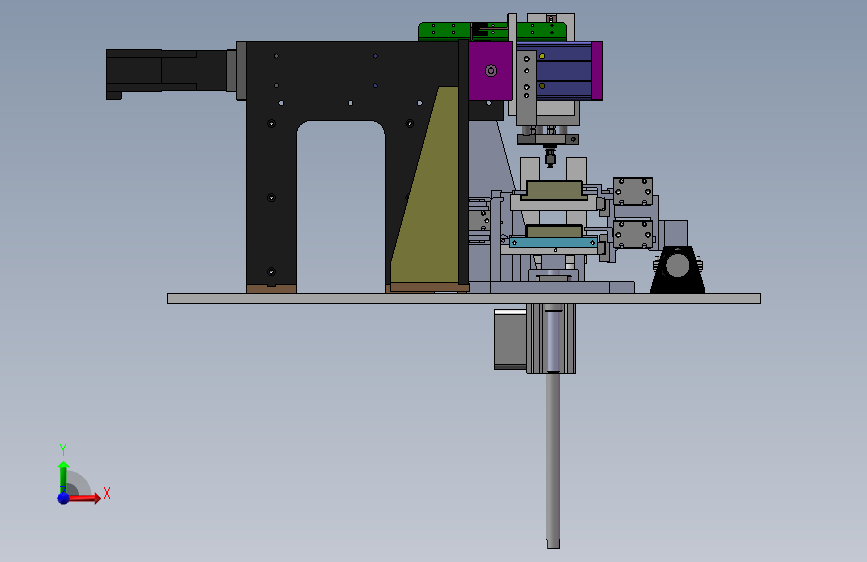Select the long gray horizontal base plate
867x562 pixels.
[x=463, y=299]
